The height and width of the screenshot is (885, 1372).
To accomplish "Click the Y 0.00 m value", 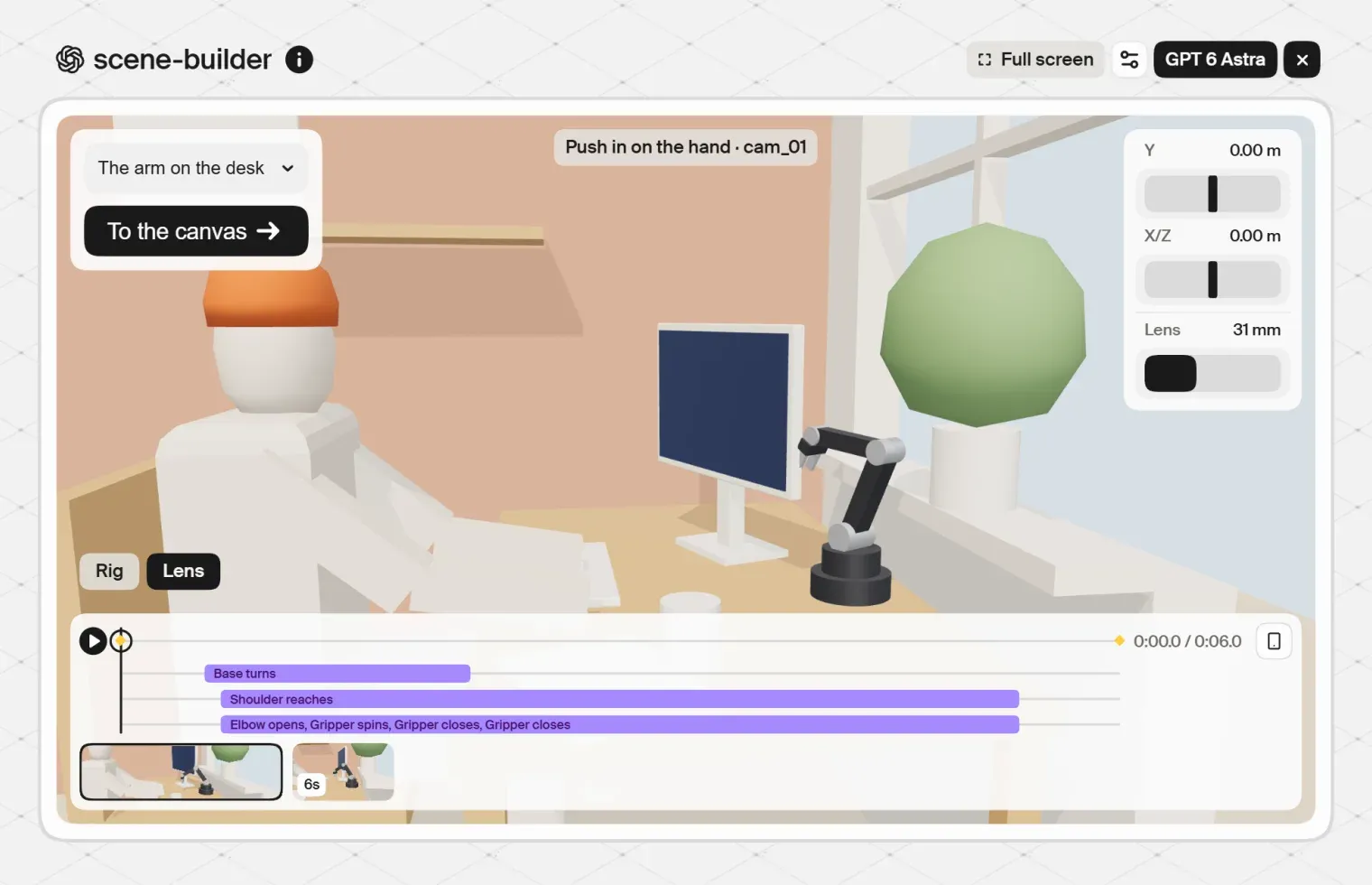I will 1255,150.
